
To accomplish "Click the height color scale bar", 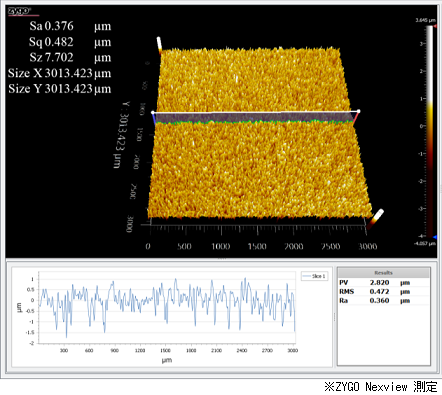I will coord(430,131).
